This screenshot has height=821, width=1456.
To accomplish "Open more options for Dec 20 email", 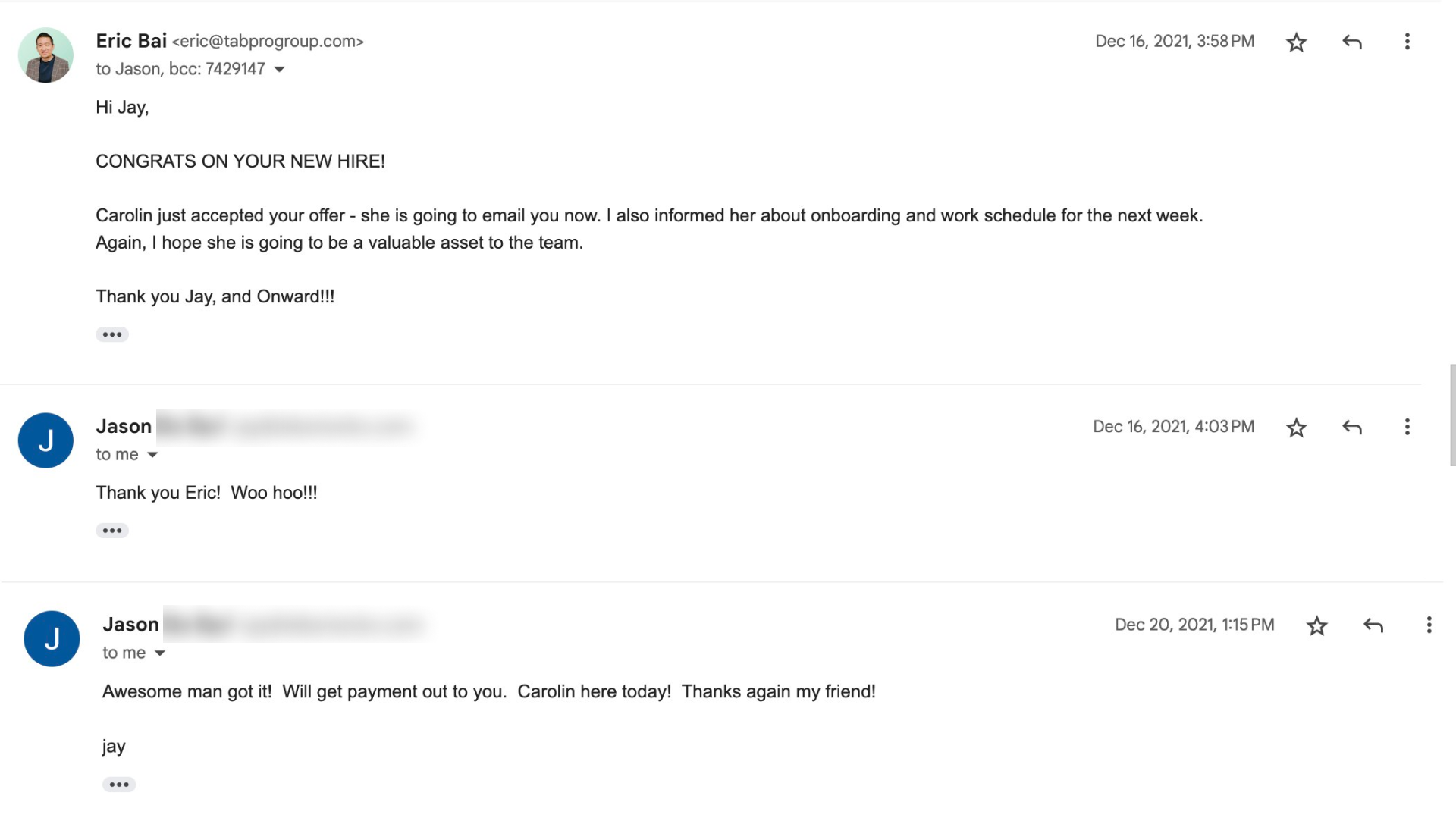I will pos(1429,625).
